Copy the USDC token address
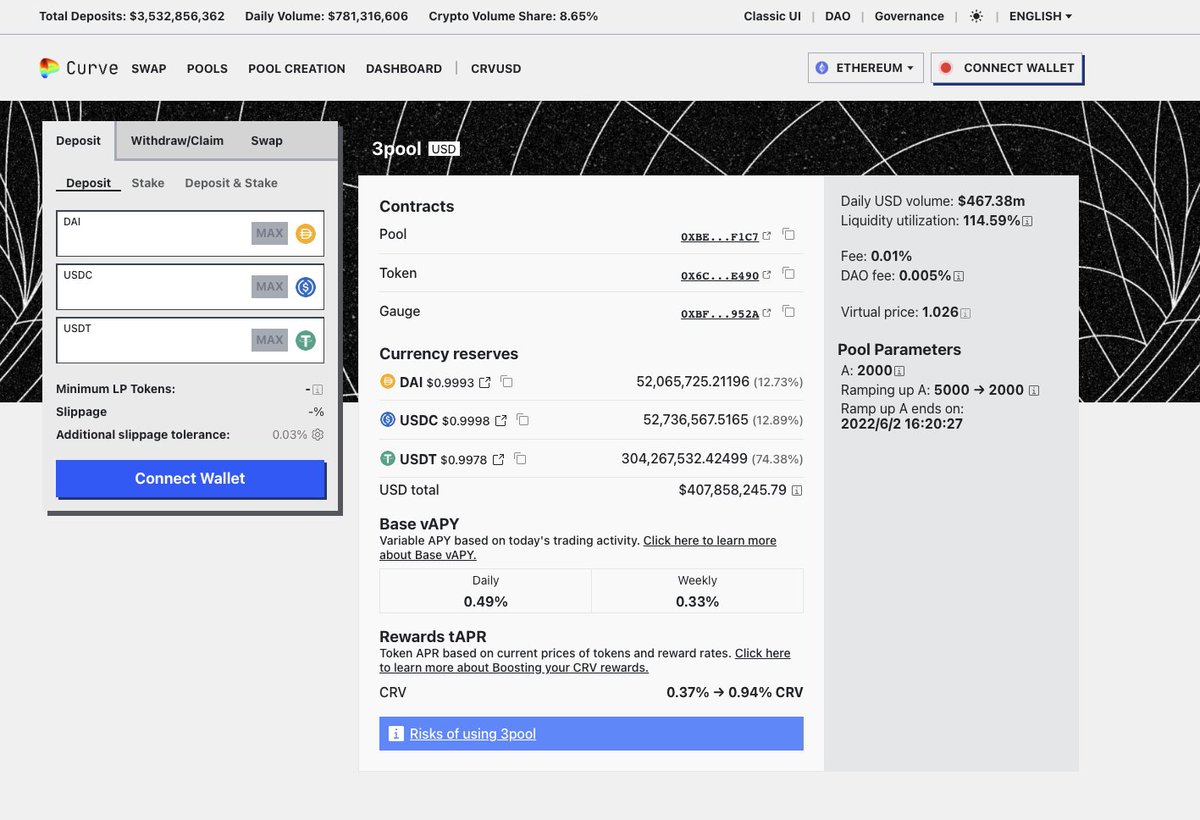 (x=523, y=420)
